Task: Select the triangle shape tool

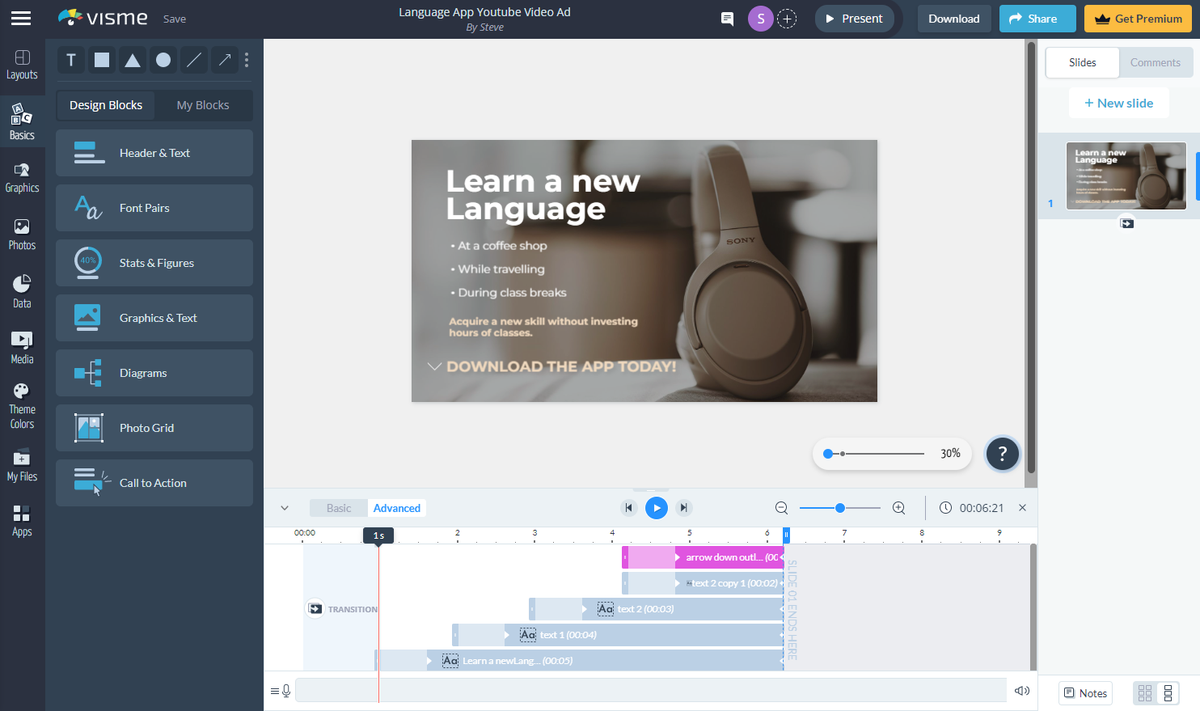Action: [132, 60]
